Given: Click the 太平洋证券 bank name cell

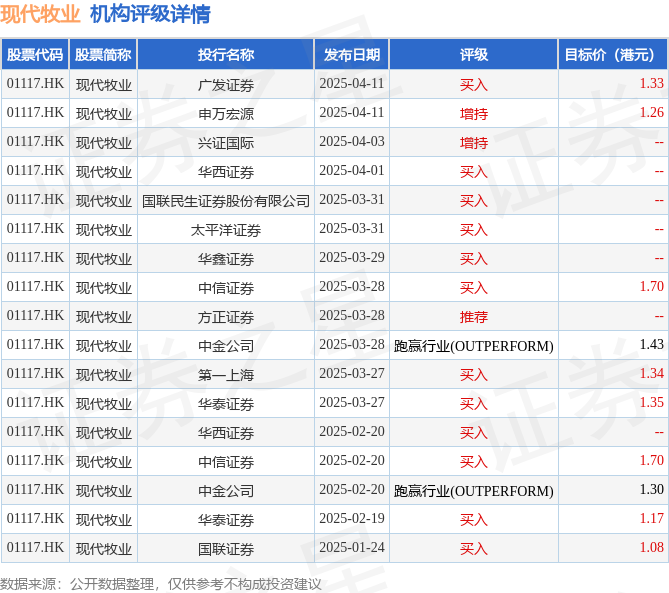Looking at the screenshot, I should (x=226, y=230).
